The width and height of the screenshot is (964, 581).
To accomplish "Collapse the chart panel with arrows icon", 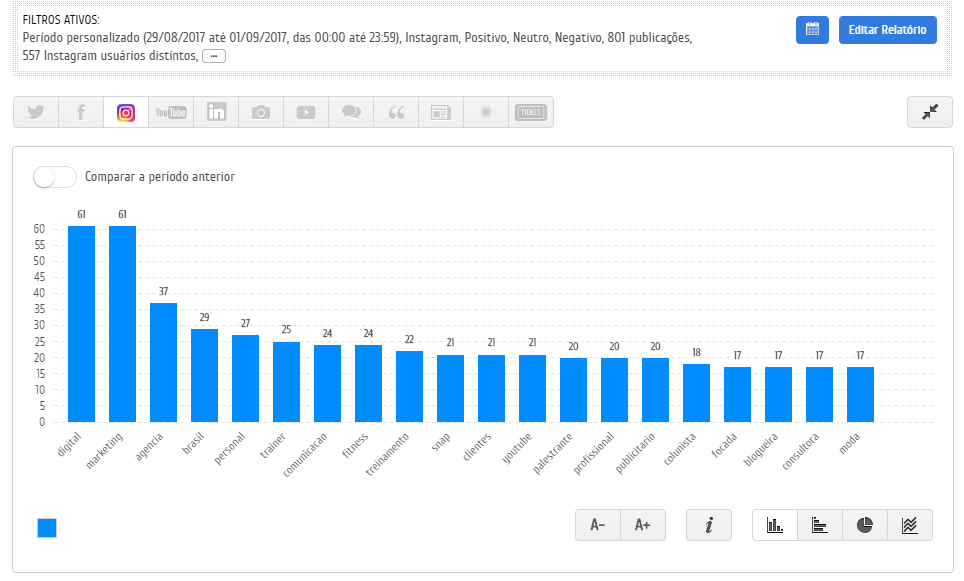I will pos(930,112).
